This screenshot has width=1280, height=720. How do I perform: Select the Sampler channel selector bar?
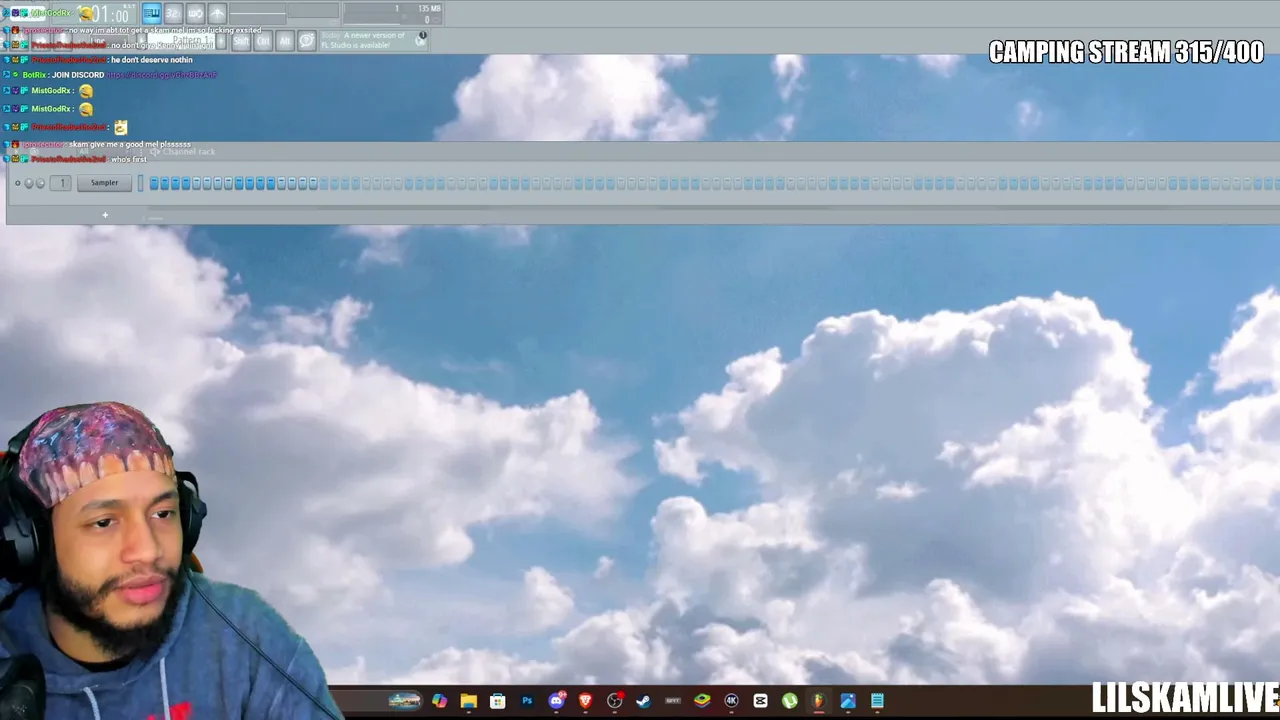click(140, 183)
